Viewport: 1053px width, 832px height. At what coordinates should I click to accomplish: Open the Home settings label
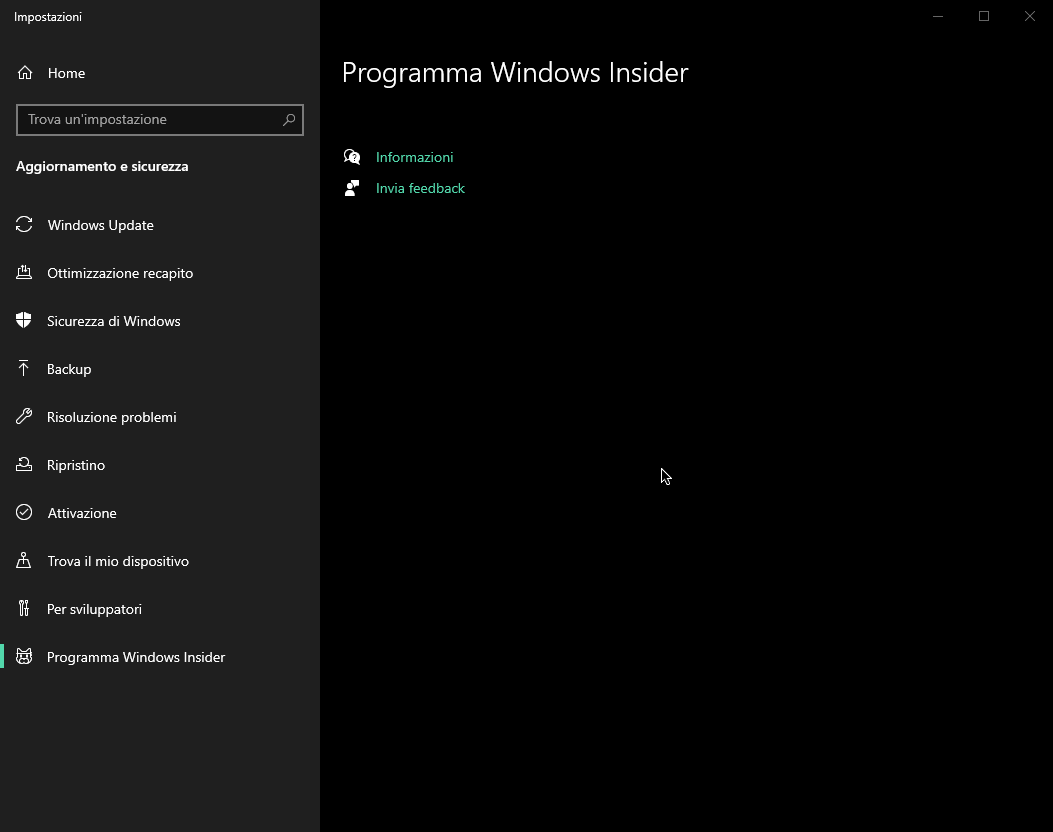[66, 73]
